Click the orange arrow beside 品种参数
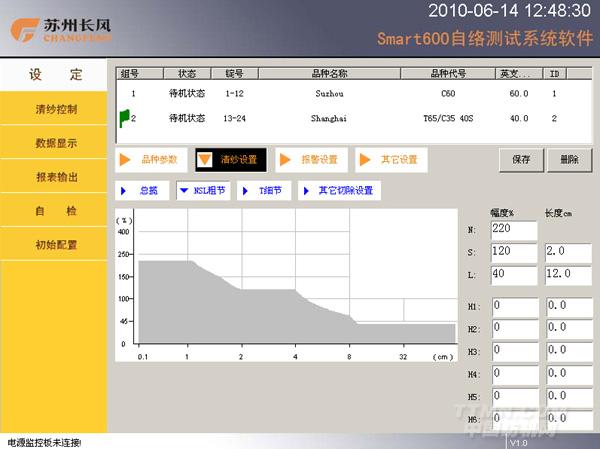This screenshot has width=600, height=449. pos(126,159)
